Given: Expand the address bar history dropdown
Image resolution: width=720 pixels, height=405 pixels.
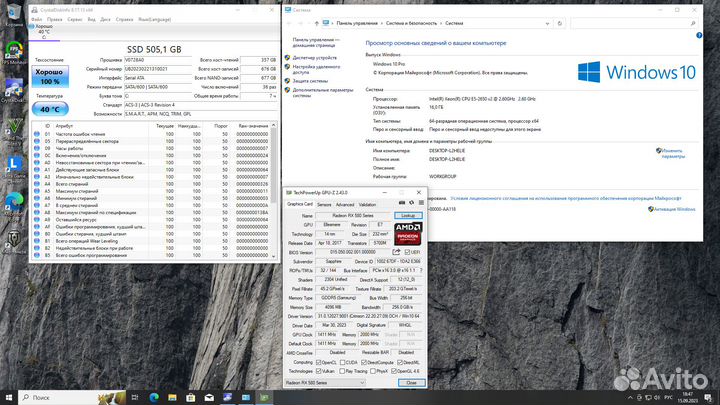Looking at the screenshot, I should point(547,23).
